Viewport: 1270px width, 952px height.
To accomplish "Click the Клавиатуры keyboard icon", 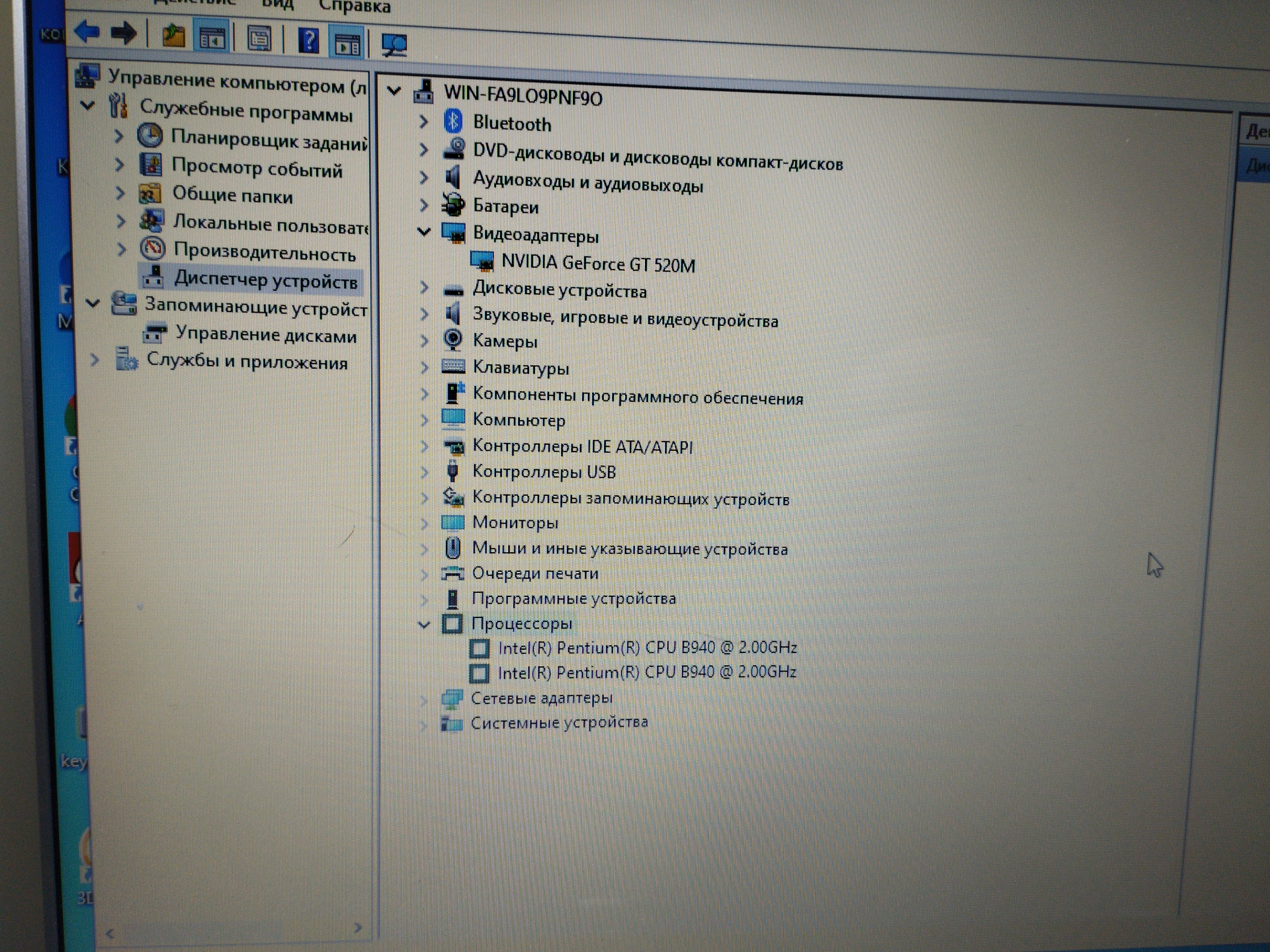I will click(453, 366).
